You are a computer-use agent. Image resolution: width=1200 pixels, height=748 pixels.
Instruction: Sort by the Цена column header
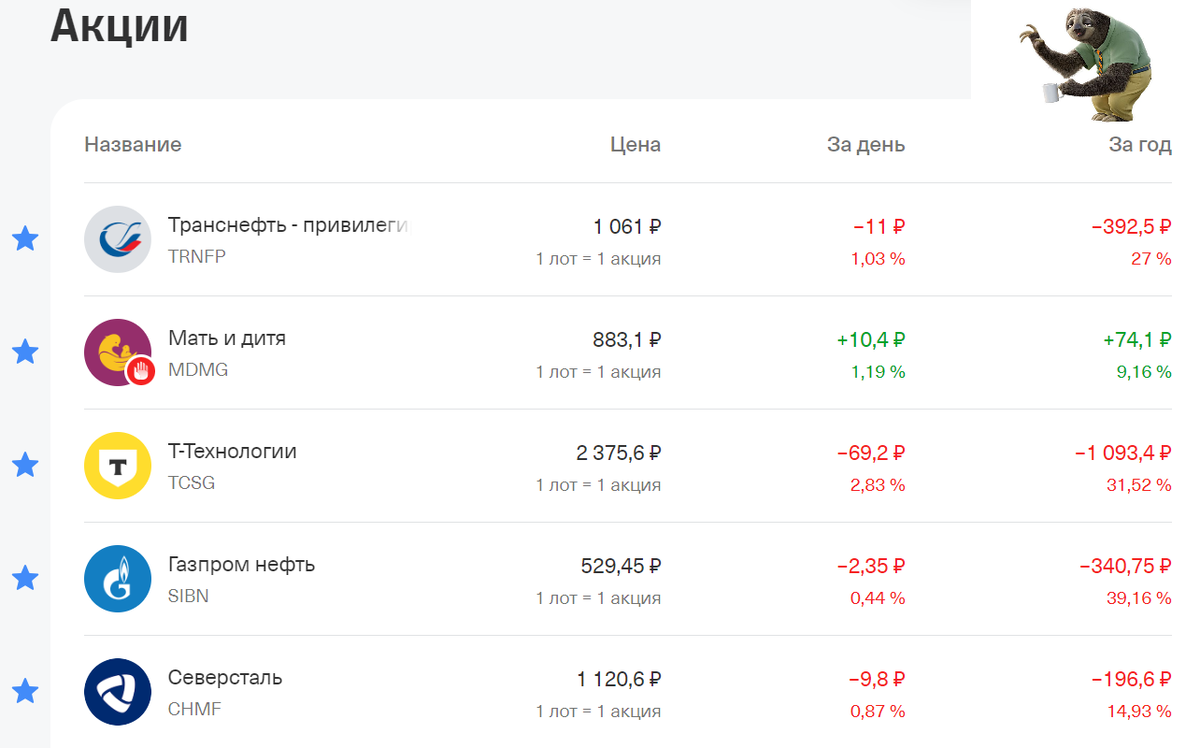tap(636, 144)
